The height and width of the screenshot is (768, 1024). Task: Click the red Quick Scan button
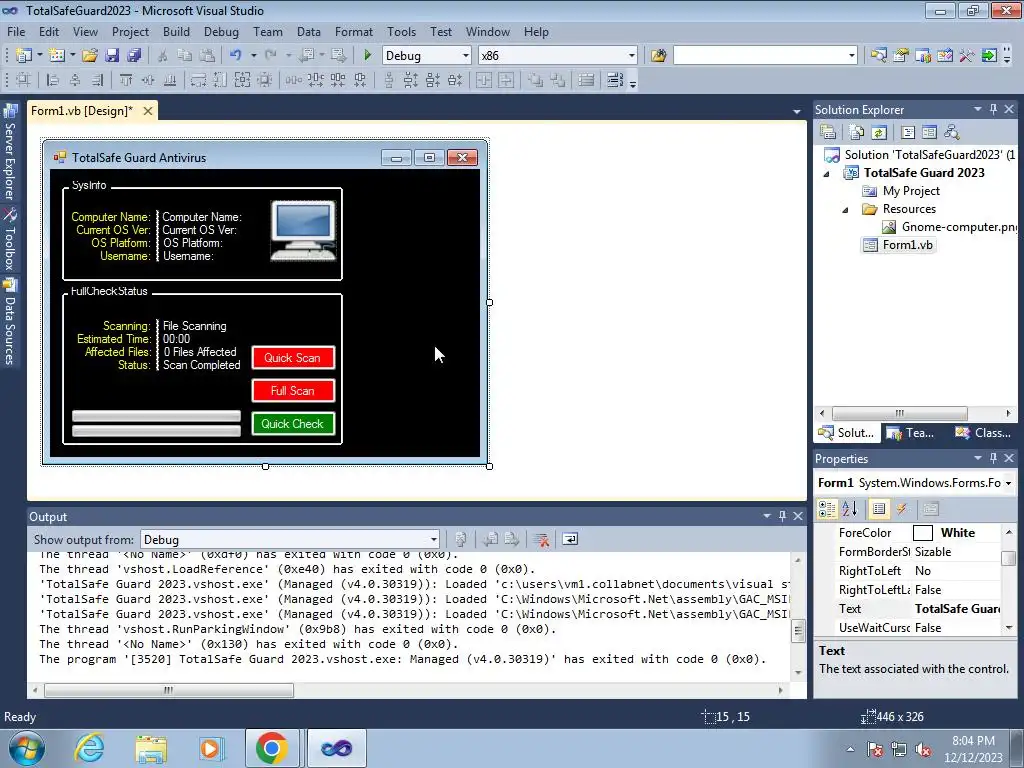tap(293, 358)
